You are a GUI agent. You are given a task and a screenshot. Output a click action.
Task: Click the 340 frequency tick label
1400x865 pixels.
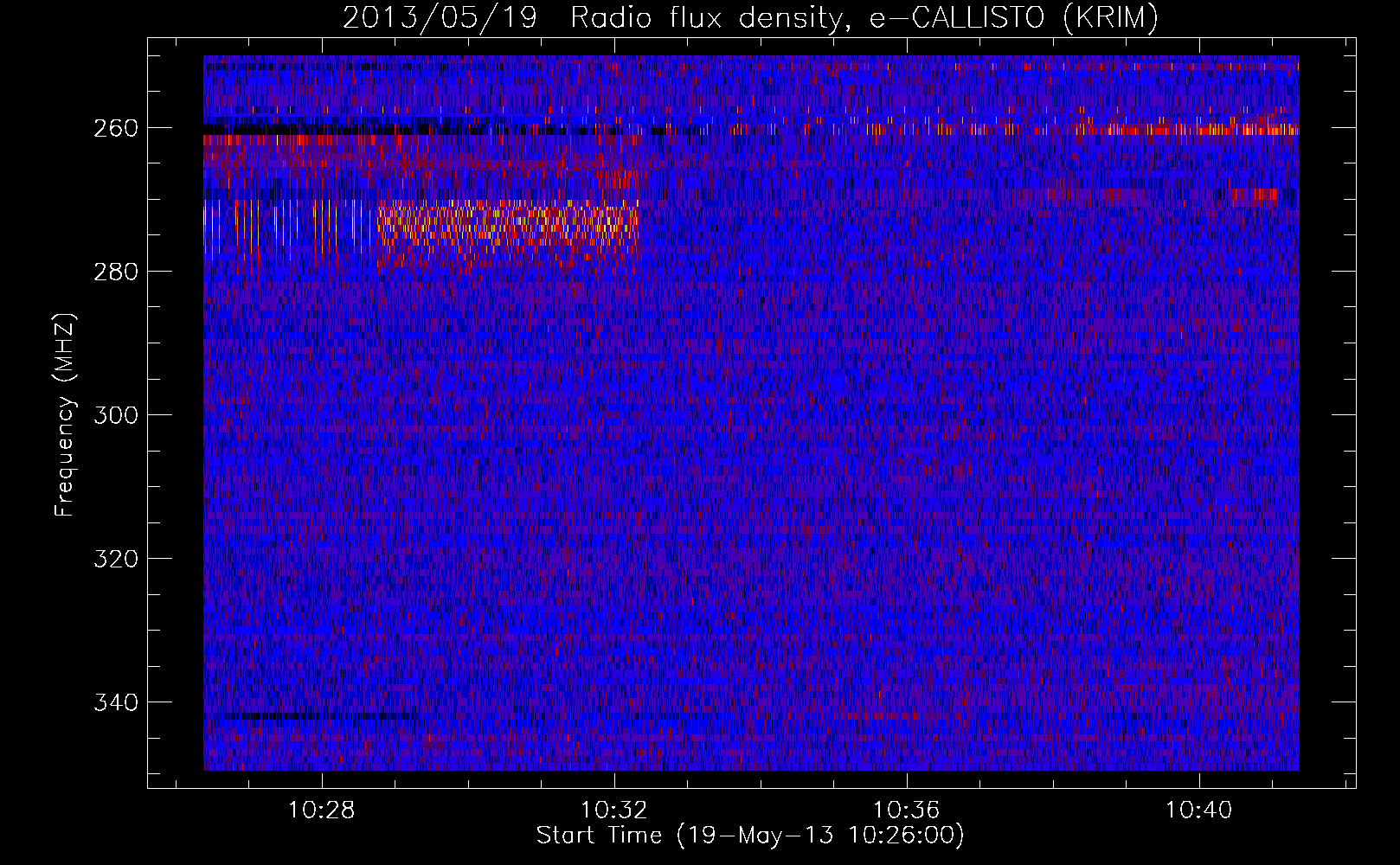[116, 702]
